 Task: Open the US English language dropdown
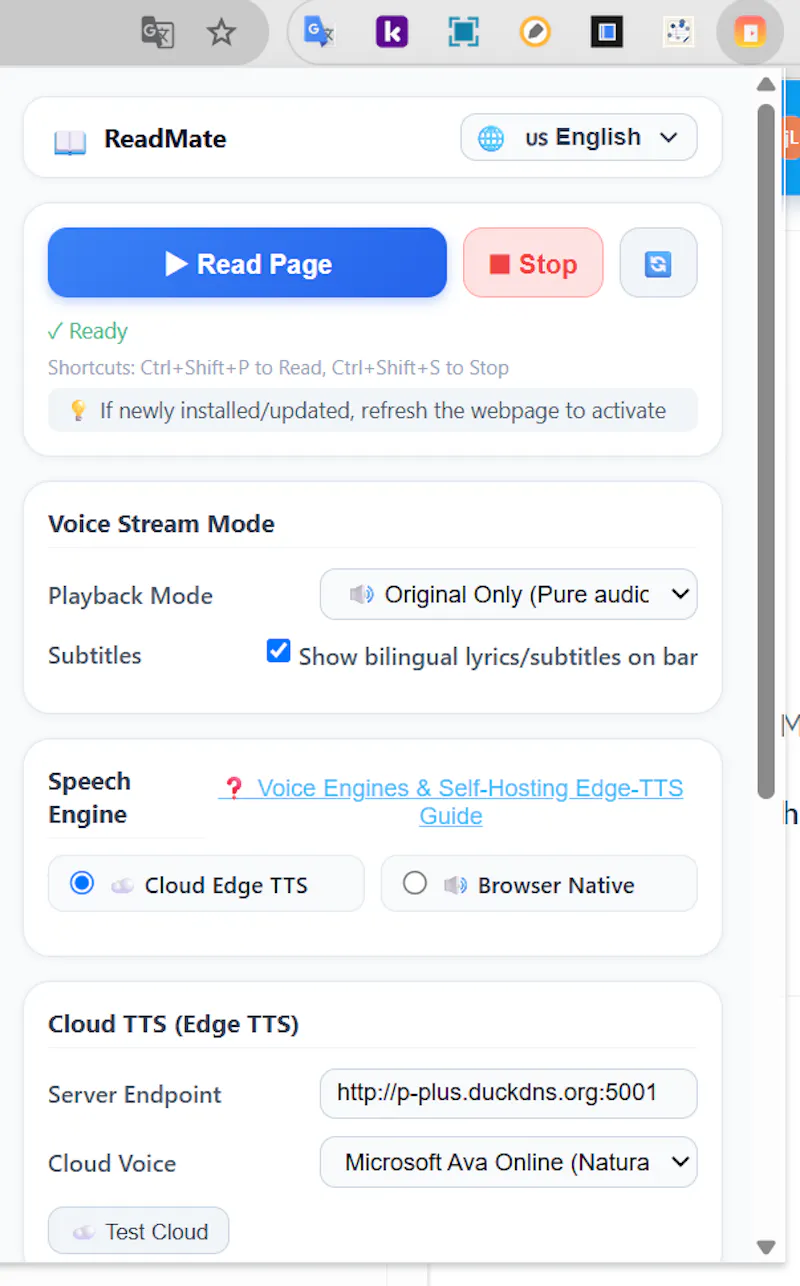579,138
